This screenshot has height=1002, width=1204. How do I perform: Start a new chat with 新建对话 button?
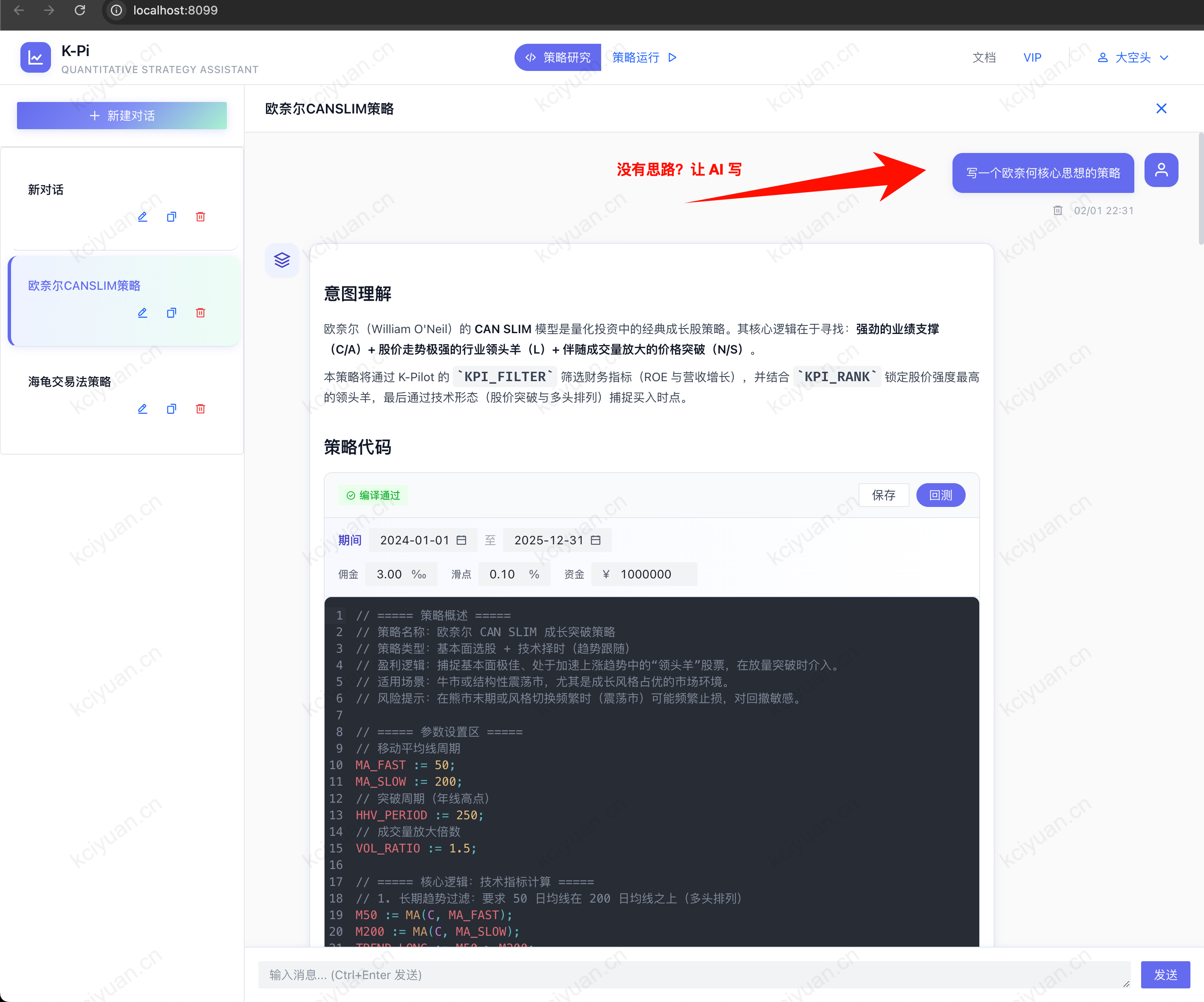[x=122, y=115]
